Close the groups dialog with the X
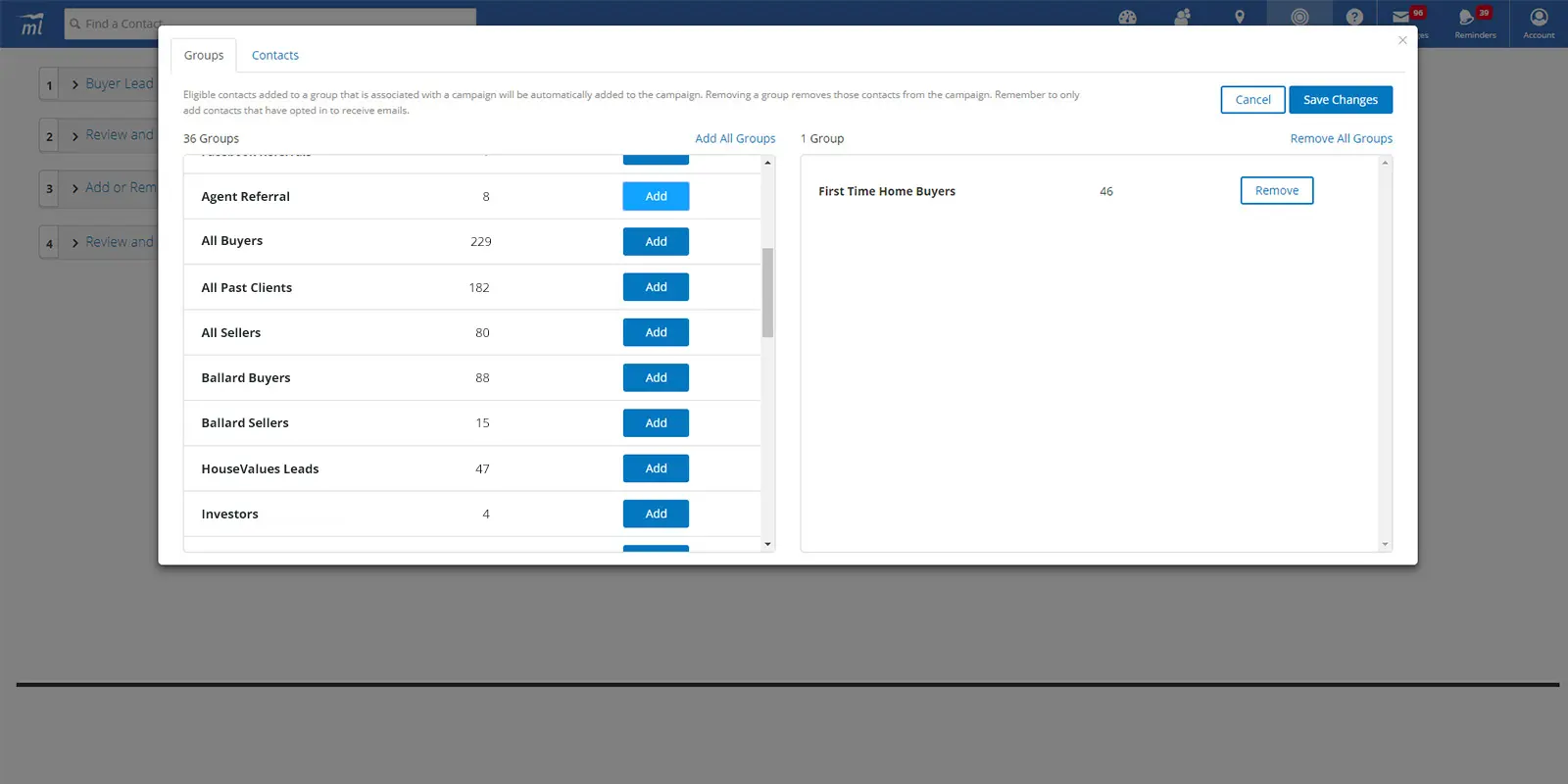1568x784 pixels. click(x=1402, y=40)
